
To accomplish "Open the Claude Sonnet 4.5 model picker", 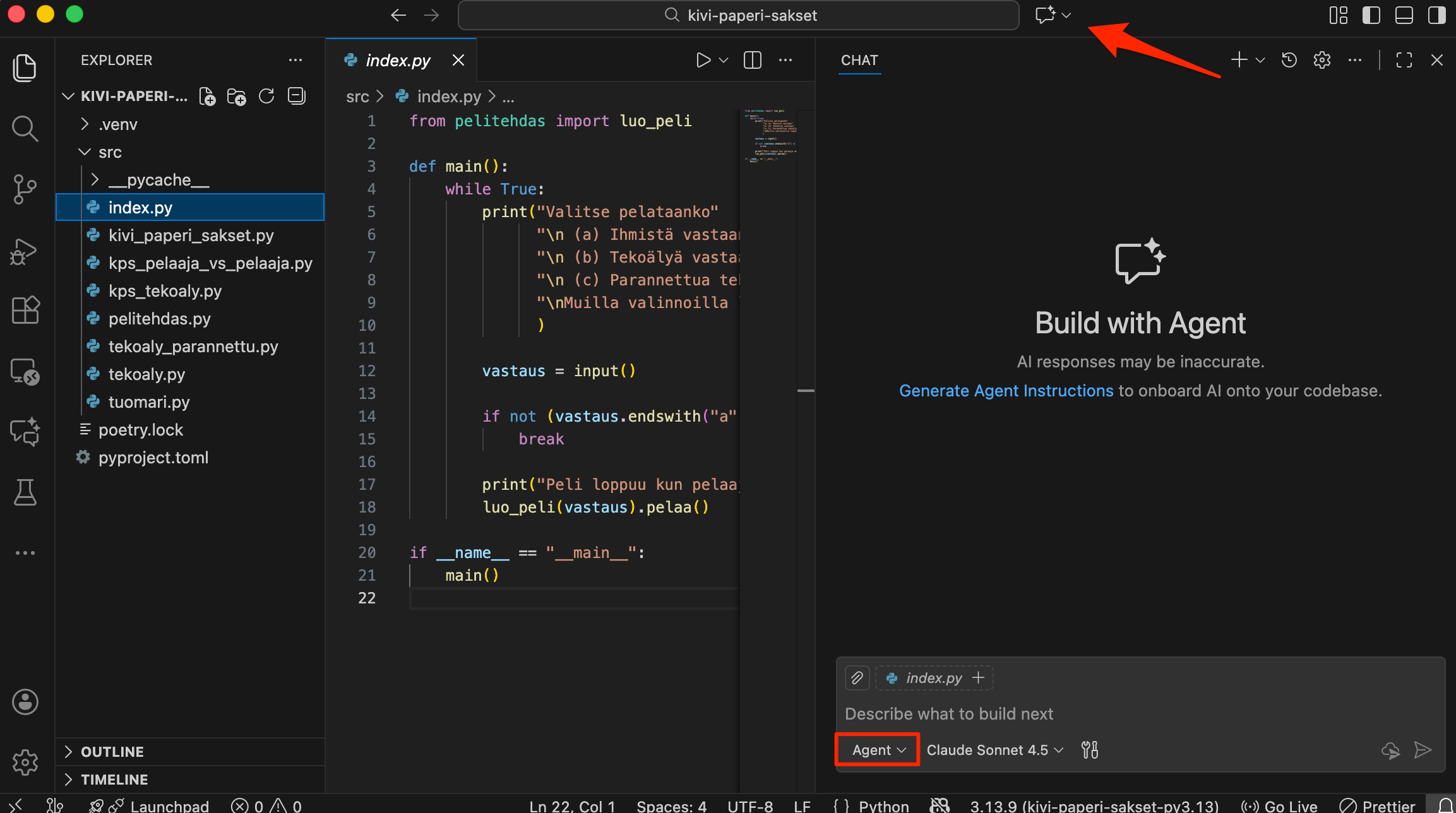I will [994, 750].
